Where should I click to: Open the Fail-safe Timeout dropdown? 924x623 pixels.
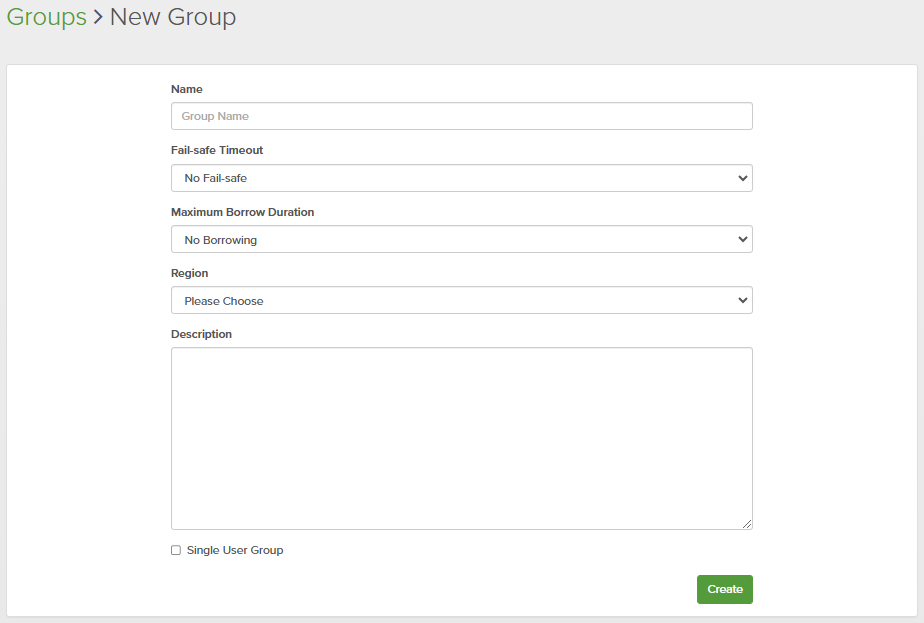tap(461, 178)
